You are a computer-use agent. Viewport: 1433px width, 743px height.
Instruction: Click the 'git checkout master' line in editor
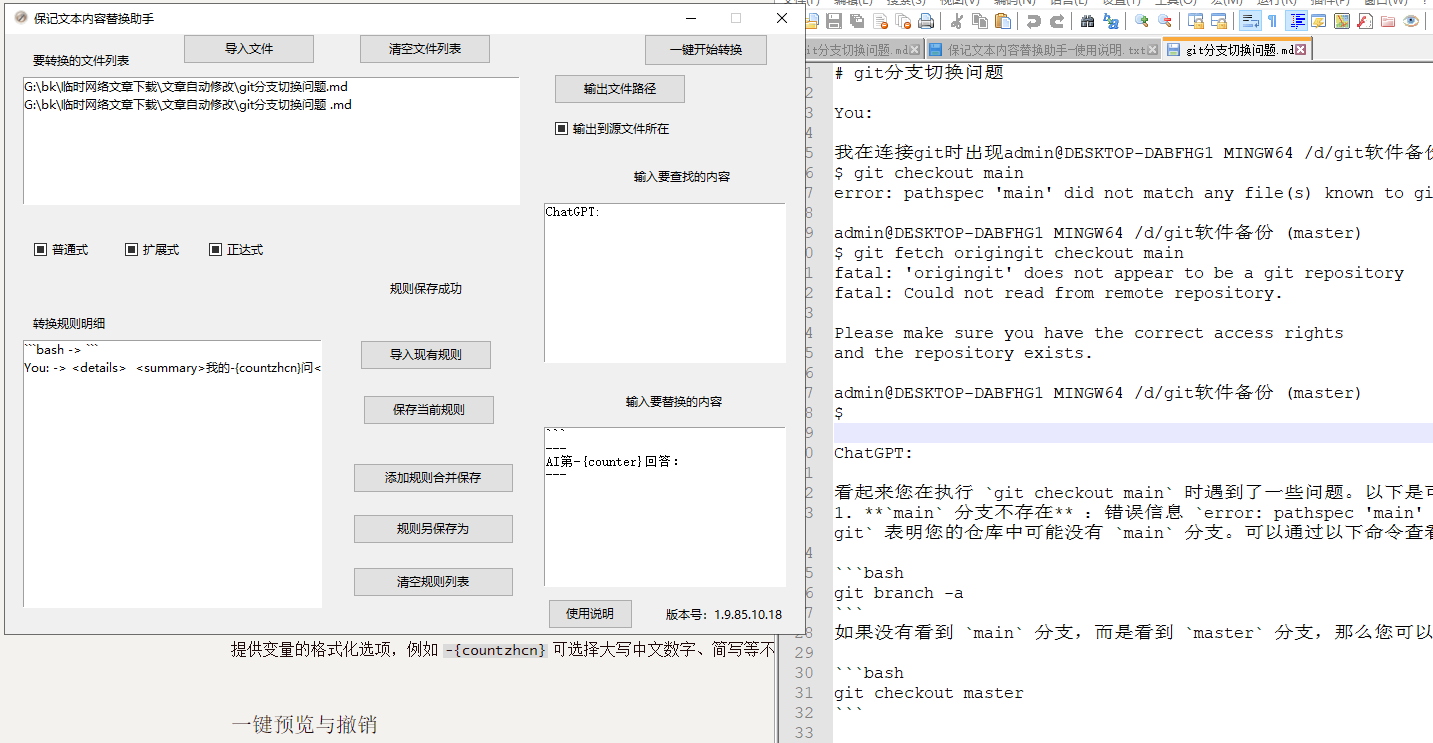coord(929,693)
